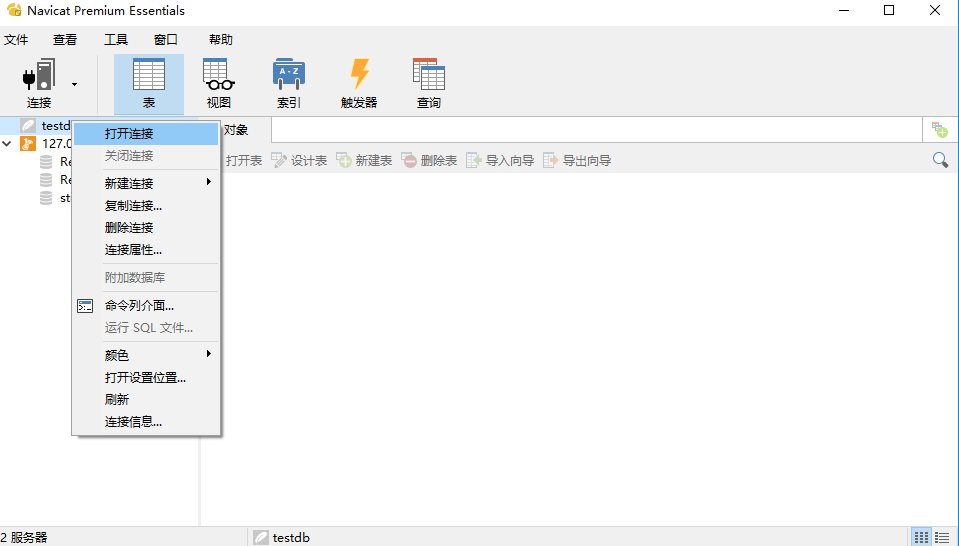Click the 新建表 button
The height and width of the screenshot is (546, 959).
coord(364,160)
